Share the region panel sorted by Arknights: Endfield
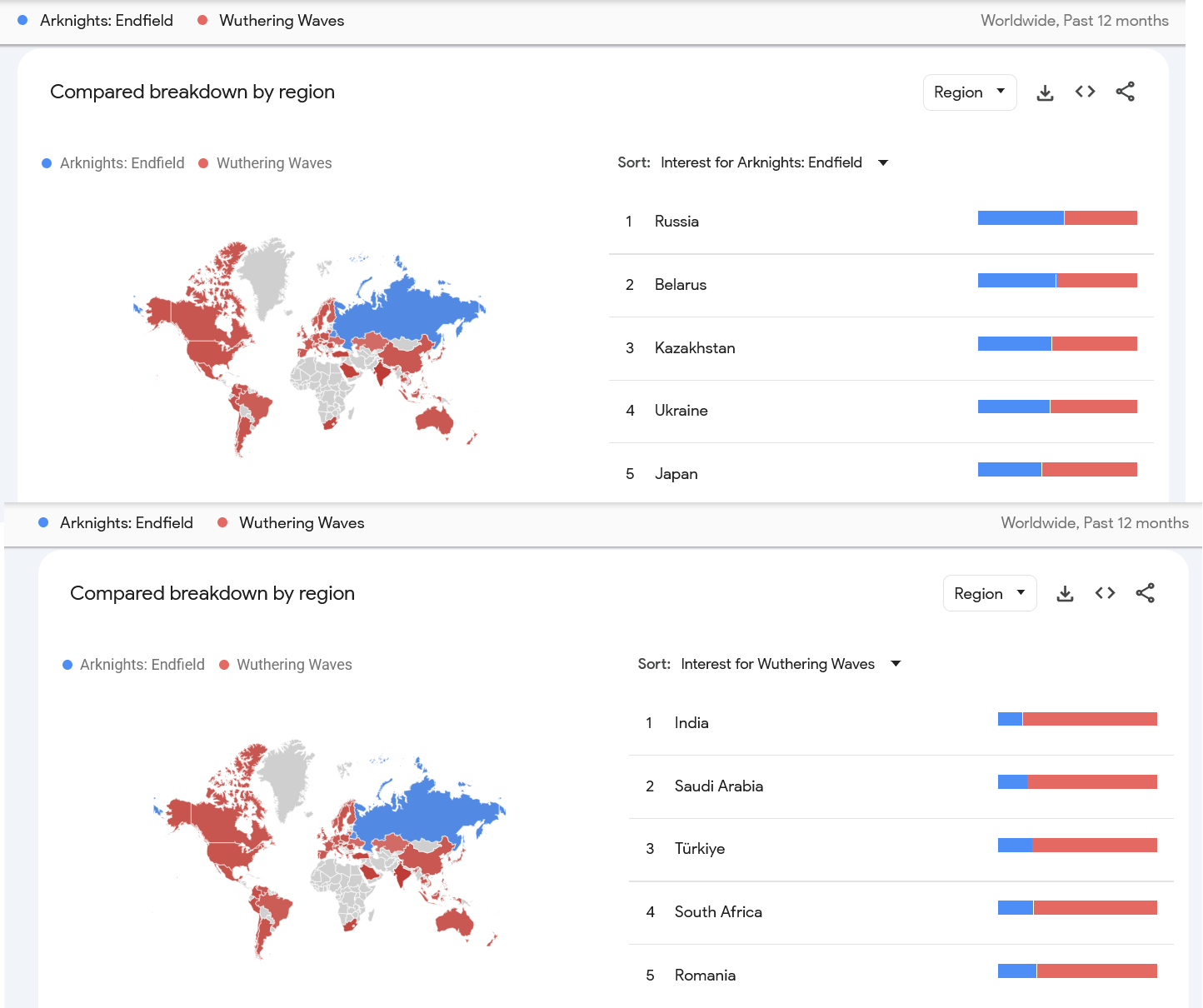The width and height of the screenshot is (1203, 1008). click(x=1126, y=92)
